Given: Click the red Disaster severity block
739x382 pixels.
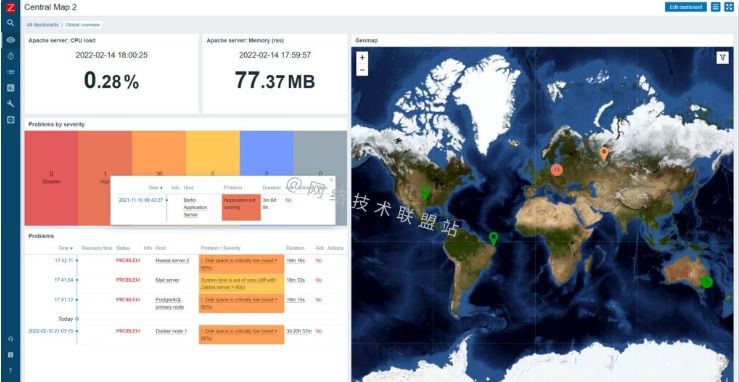Looking at the screenshot, I should (x=51, y=178).
